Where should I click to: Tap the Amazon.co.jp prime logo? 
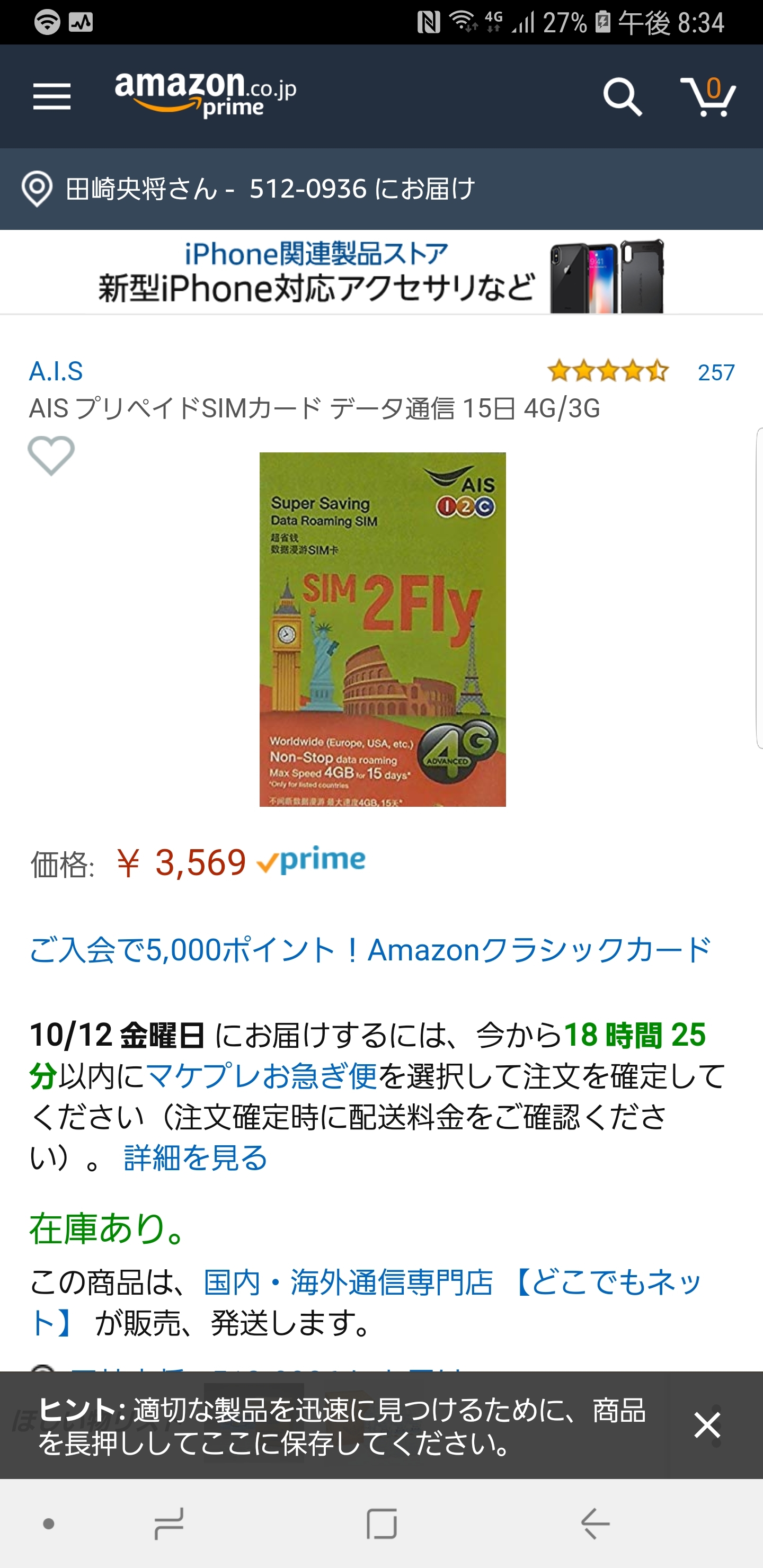(205, 95)
